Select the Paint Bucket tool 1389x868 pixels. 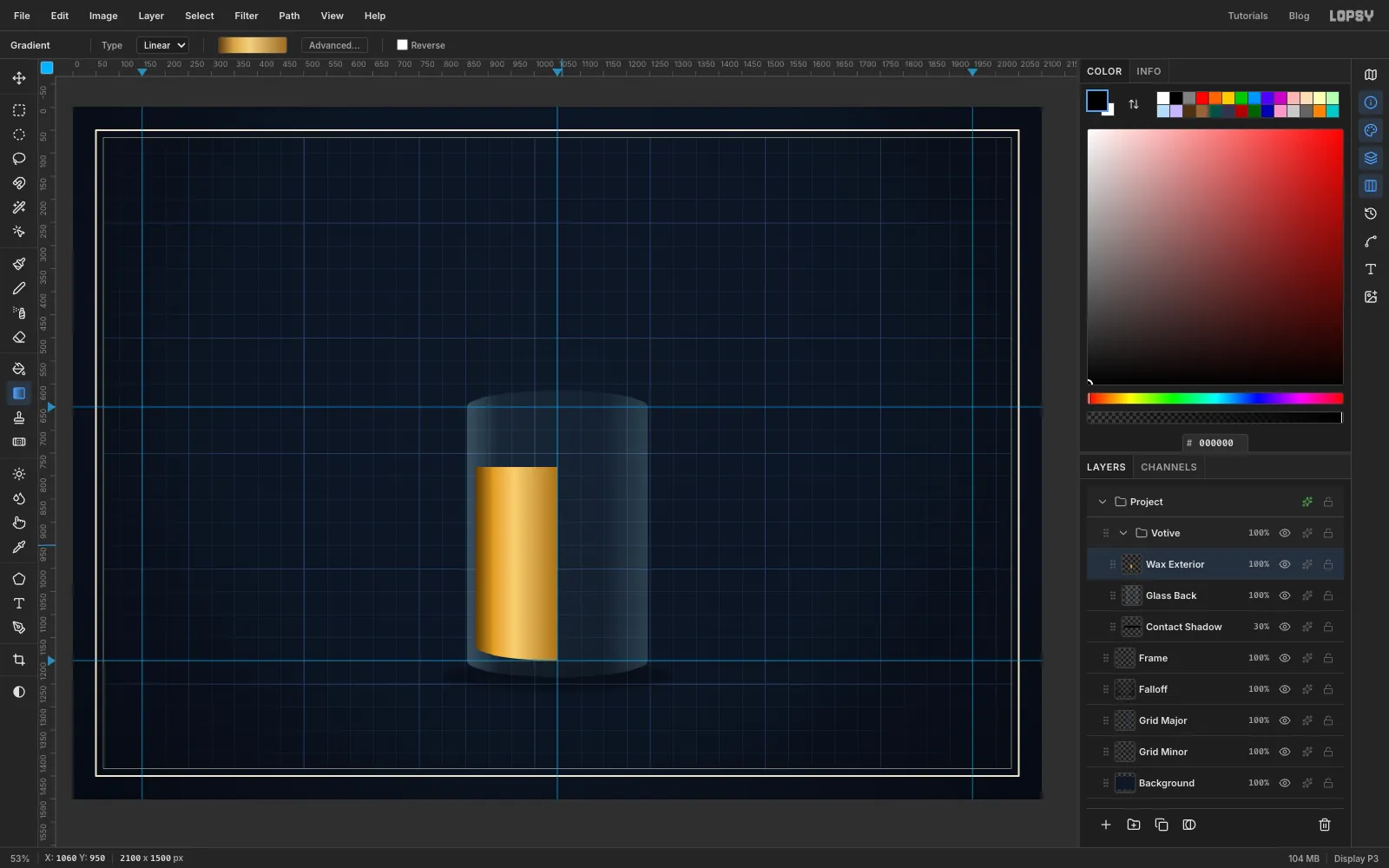coord(19,369)
